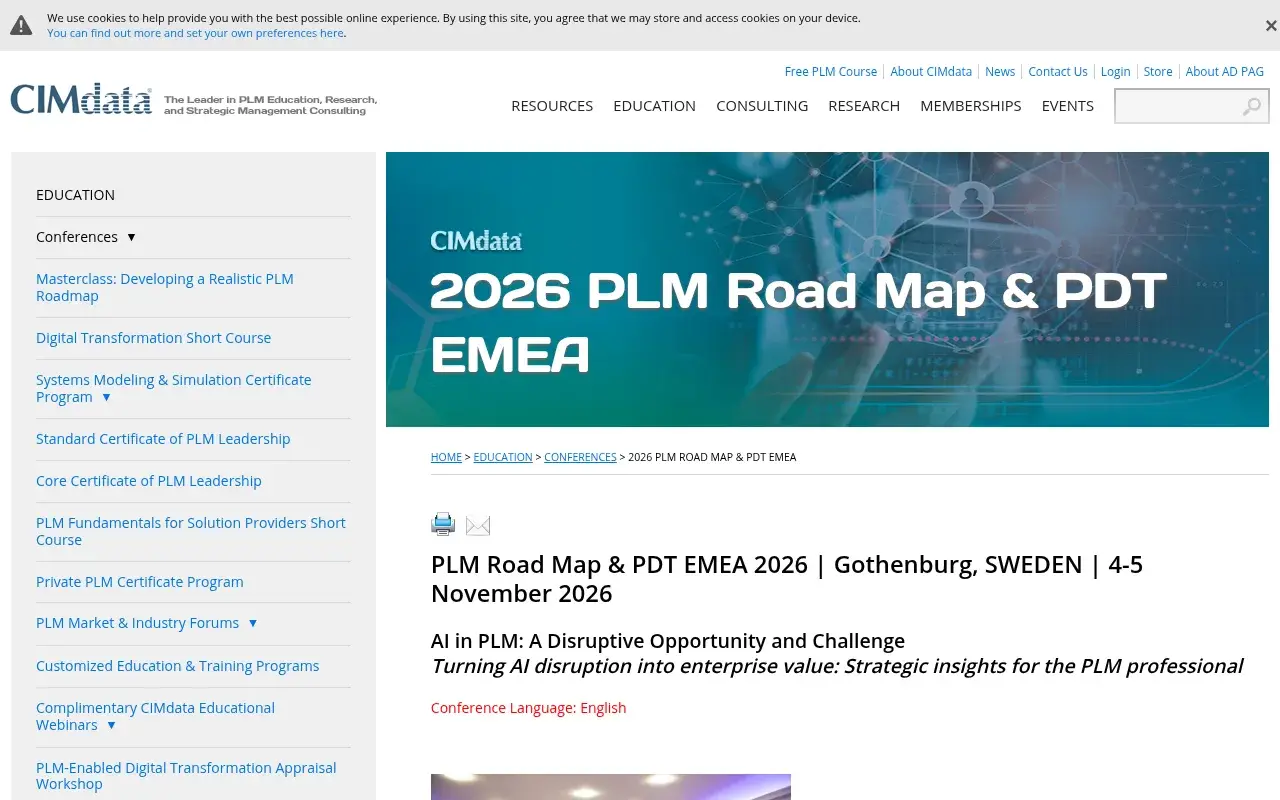Open PLM-Enabled Digital Transformation Appraisal Workshop

[186, 776]
